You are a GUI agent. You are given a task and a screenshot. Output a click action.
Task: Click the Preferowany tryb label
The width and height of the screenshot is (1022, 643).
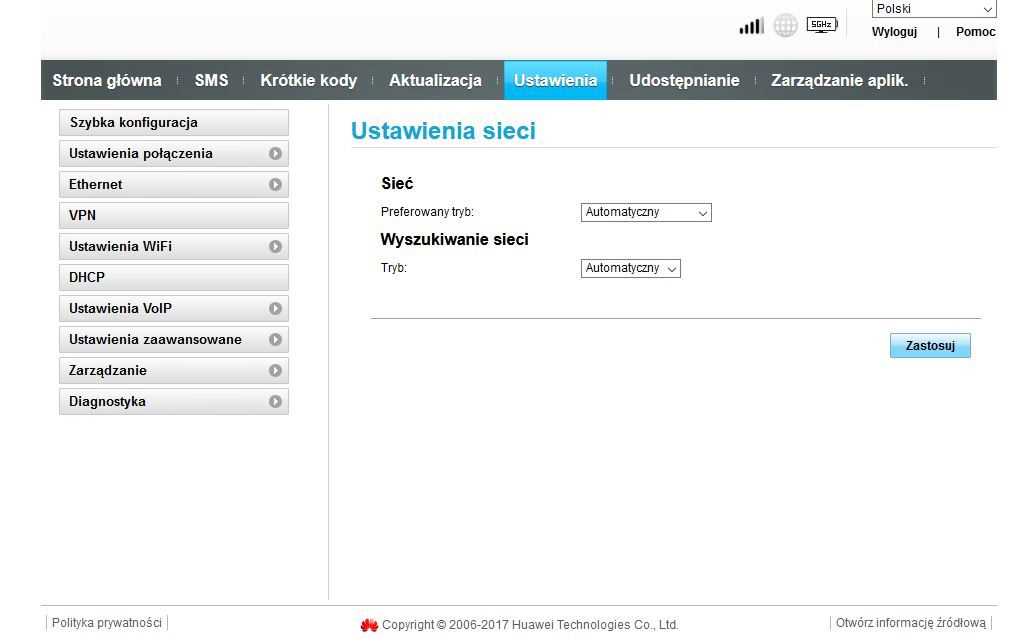[427, 212]
